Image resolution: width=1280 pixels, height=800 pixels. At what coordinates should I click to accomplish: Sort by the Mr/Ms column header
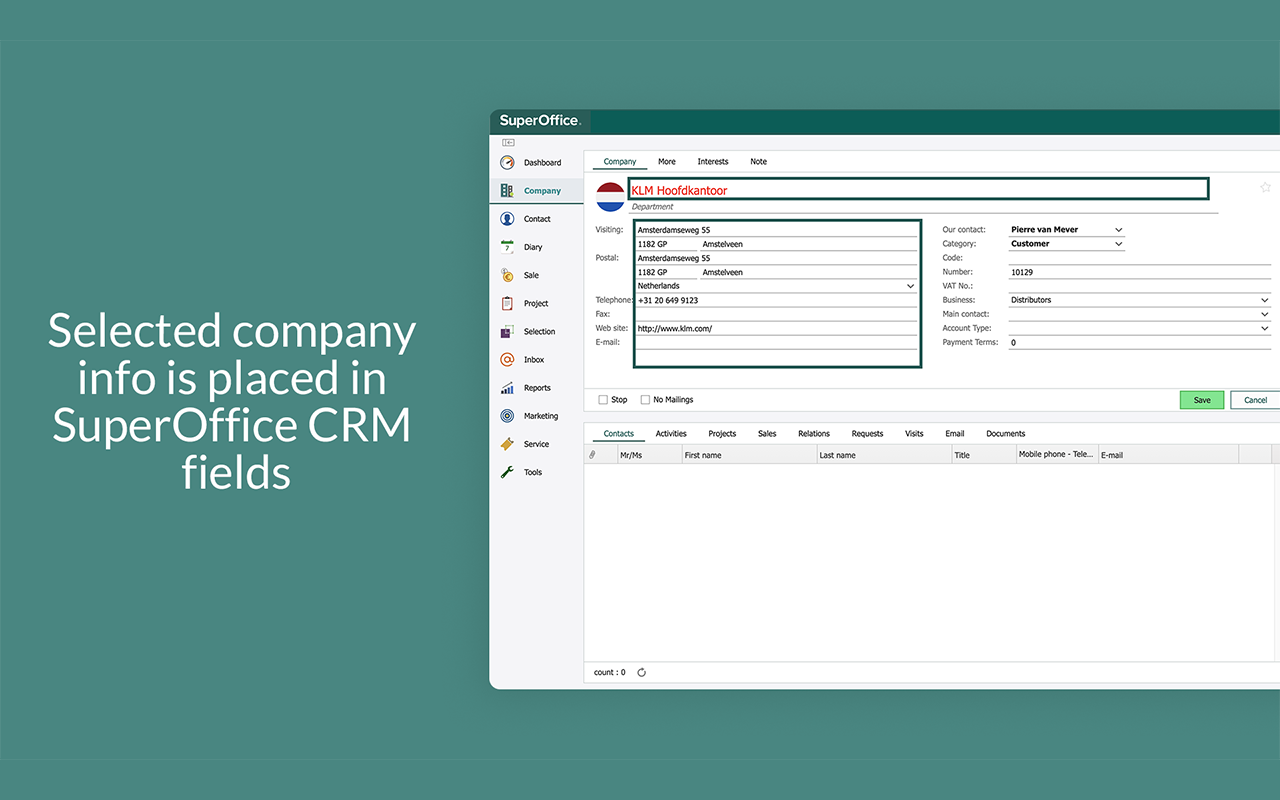pyautogui.click(x=648, y=455)
